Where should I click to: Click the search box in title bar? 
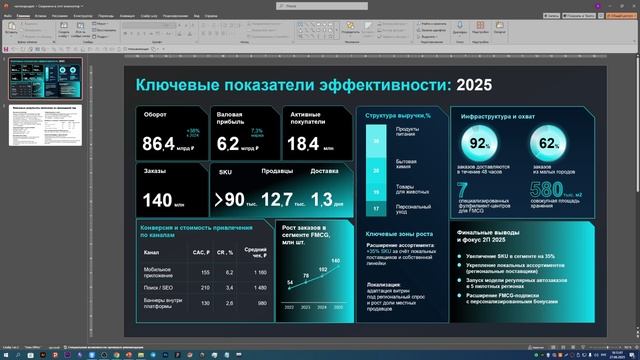[322, 6]
